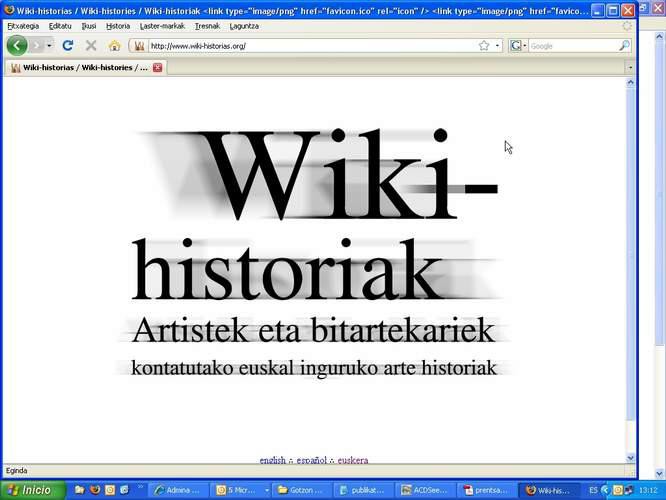Click the page vertical scrollbar thumb
Viewport: 666px width, 500px height.
click(x=630, y=255)
